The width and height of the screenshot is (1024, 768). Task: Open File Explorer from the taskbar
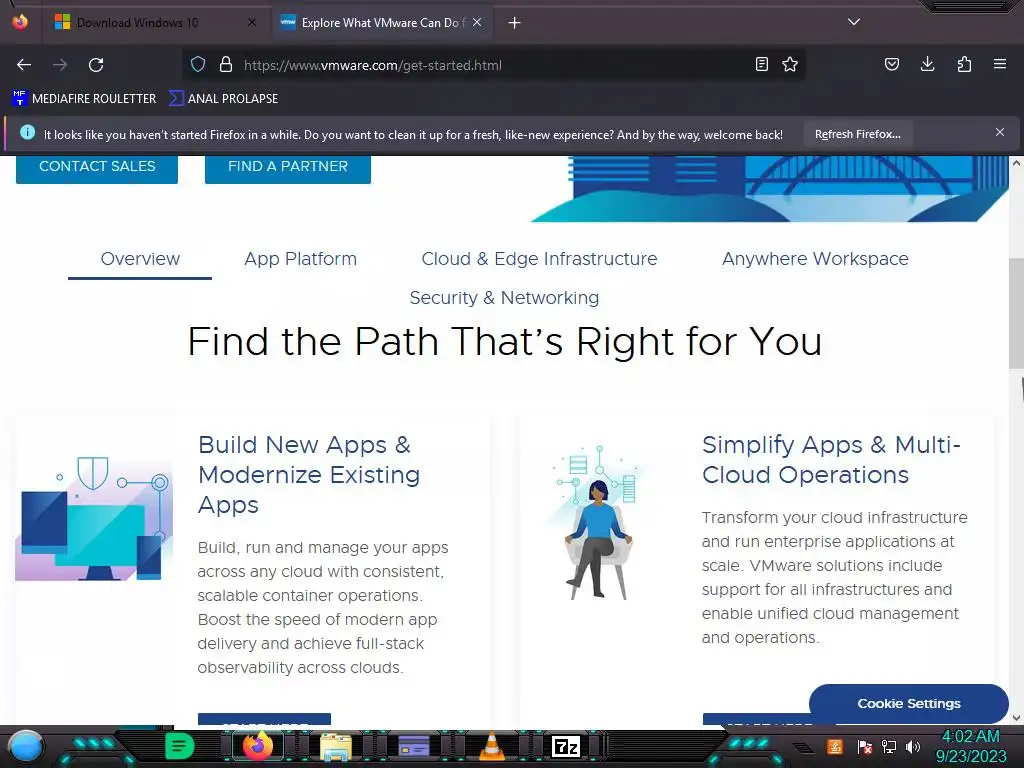[x=336, y=747]
